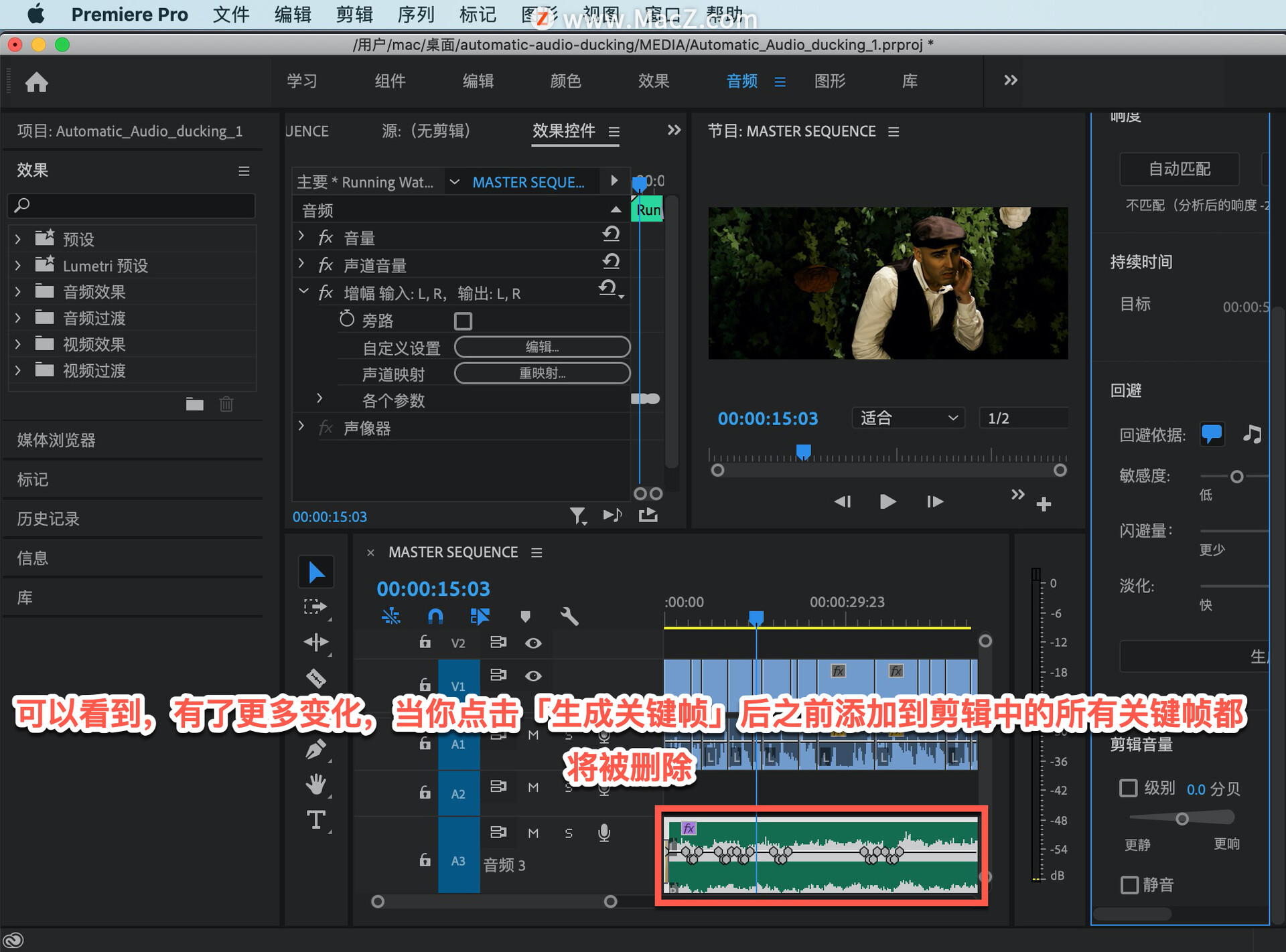Expand the Audio Effects folder
Image resolution: width=1286 pixels, height=952 pixels.
point(18,291)
